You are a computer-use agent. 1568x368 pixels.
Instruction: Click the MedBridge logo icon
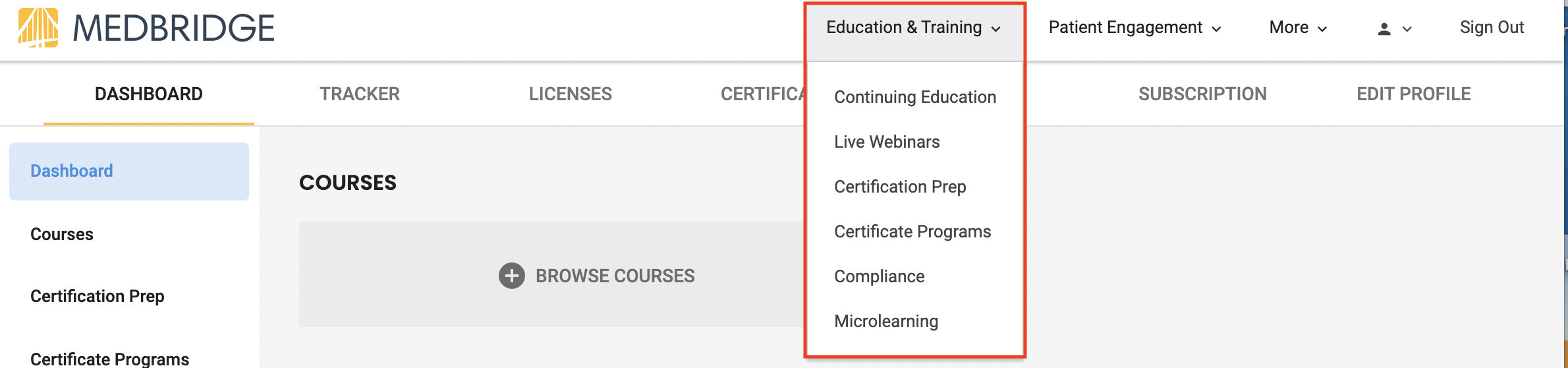(x=38, y=28)
